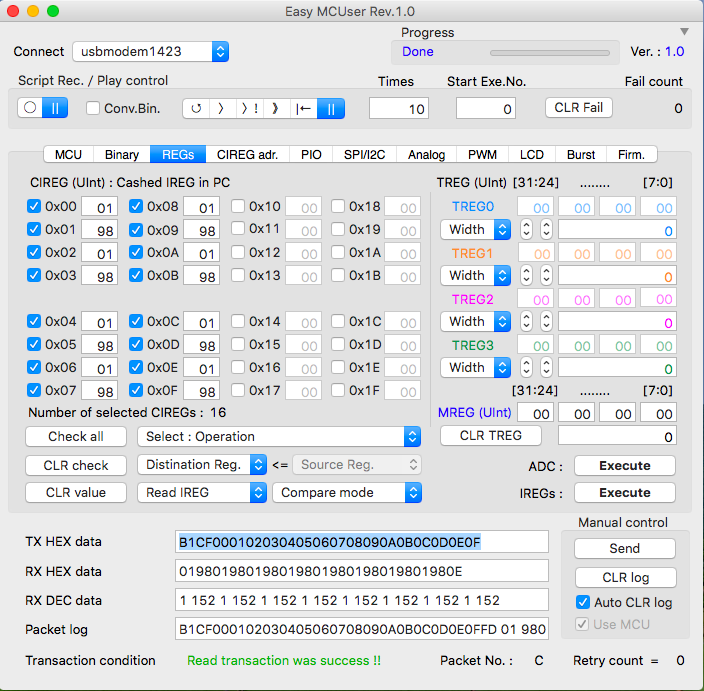Screen dimensions: 704x691
Task: Click the loop playback icon
Action: (x=196, y=108)
